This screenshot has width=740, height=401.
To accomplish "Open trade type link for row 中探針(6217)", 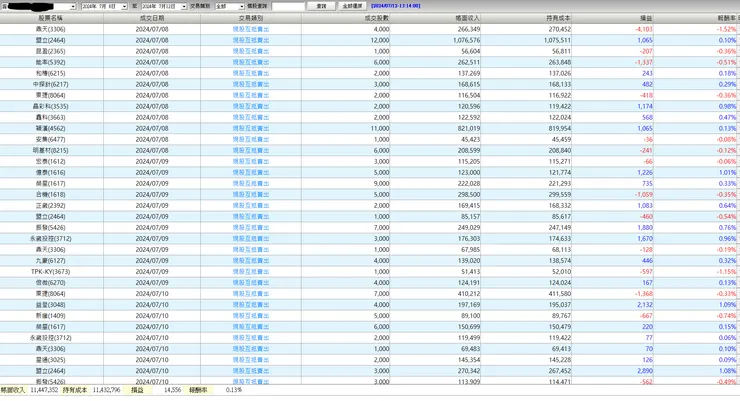I will [251, 84].
